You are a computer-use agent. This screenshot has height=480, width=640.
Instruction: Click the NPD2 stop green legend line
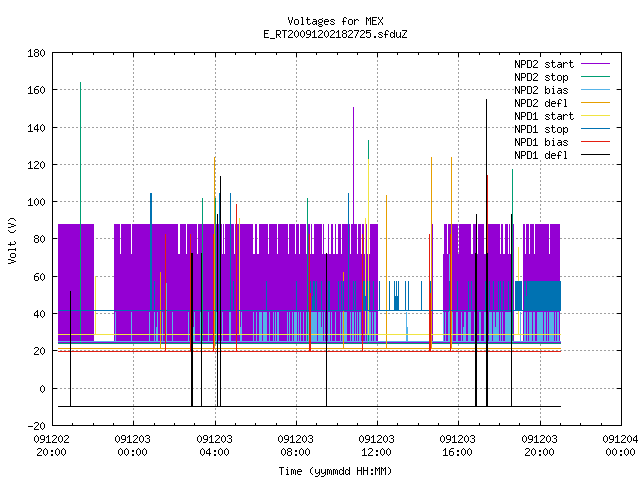[595, 77]
